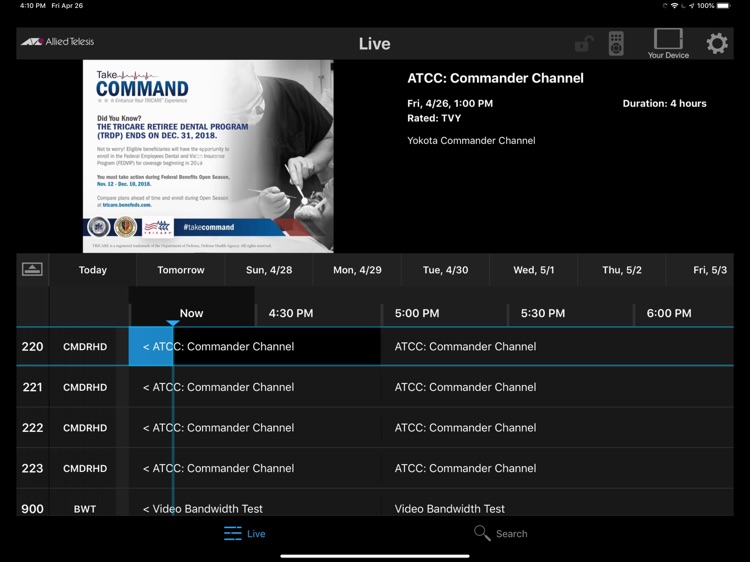Select the Fri, 5/3 tab
Image resolution: width=750 pixels, height=562 pixels.
(x=700, y=270)
